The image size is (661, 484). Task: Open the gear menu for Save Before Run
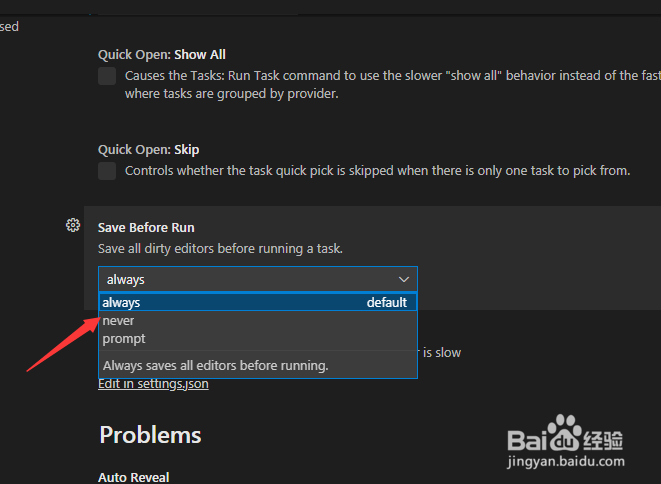pyautogui.click(x=72, y=226)
